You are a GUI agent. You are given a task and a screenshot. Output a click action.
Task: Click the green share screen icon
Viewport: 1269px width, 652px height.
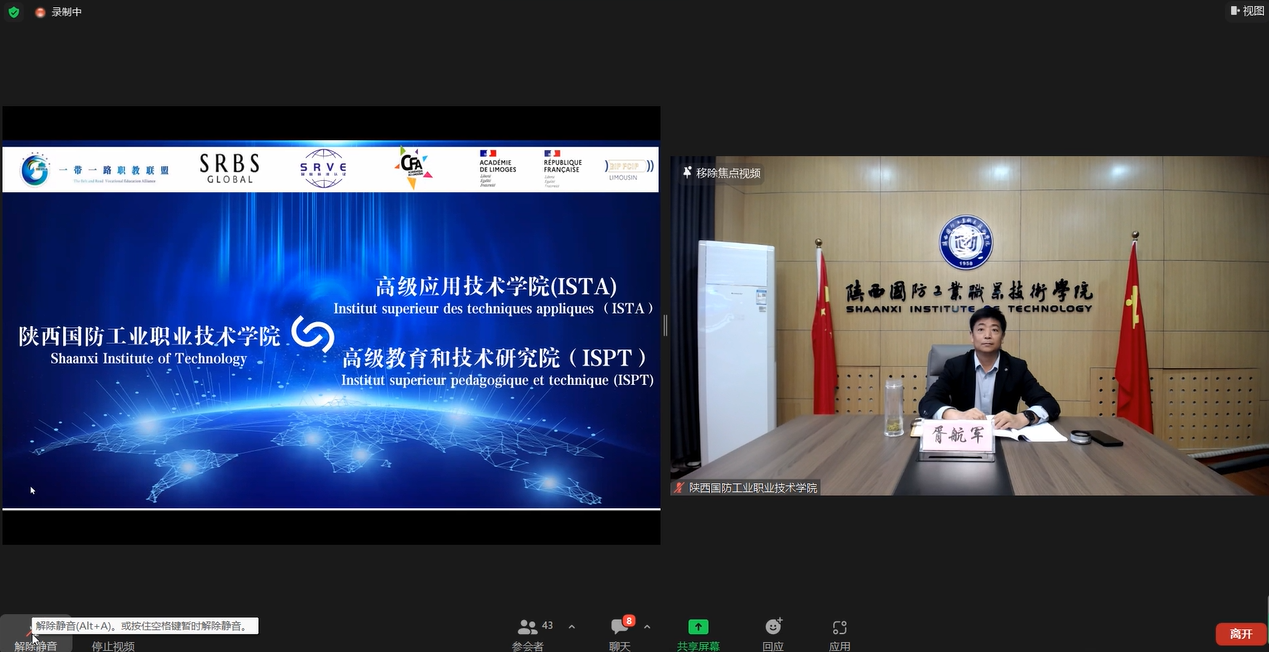coord(698,627)
